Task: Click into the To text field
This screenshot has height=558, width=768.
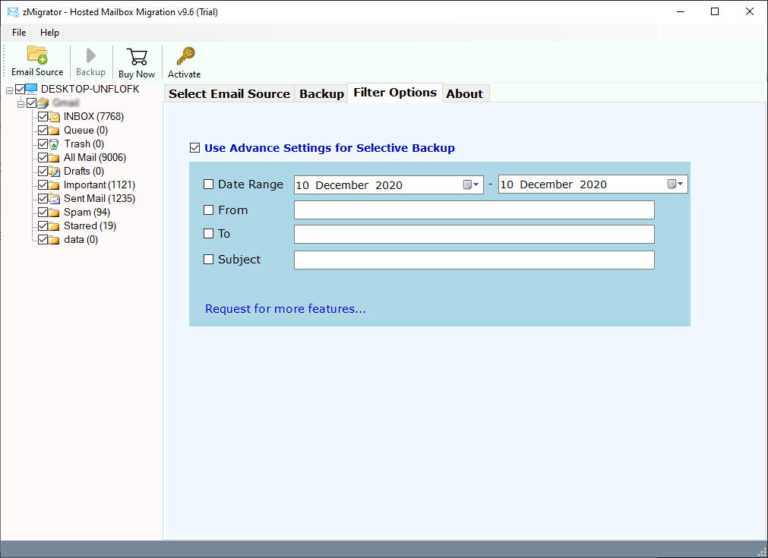Action: (474, 234)
